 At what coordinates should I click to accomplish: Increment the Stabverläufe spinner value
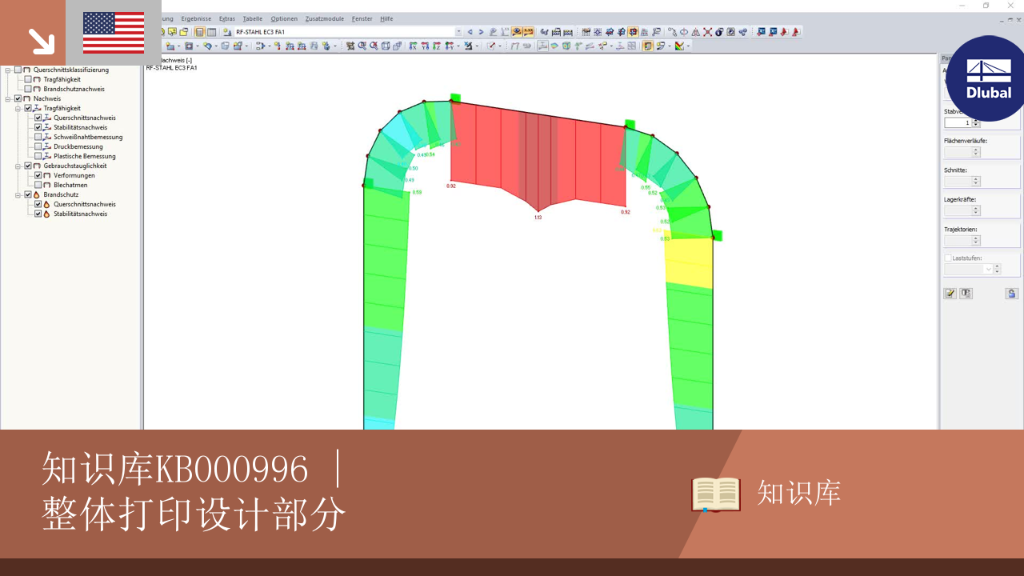pyautogui.click(x=976, y=120)
